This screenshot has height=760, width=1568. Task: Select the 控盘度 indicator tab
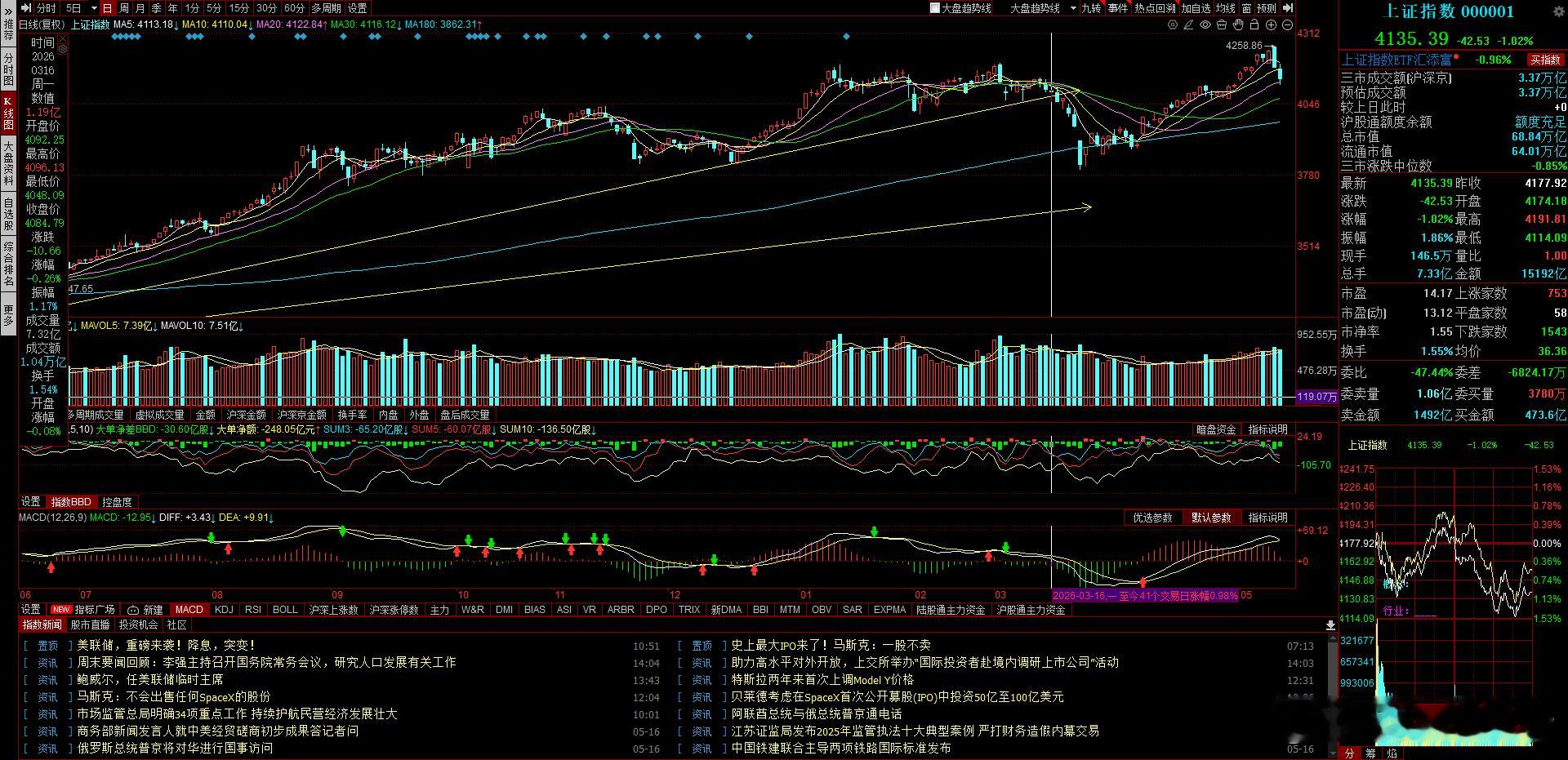click(117, 502)
